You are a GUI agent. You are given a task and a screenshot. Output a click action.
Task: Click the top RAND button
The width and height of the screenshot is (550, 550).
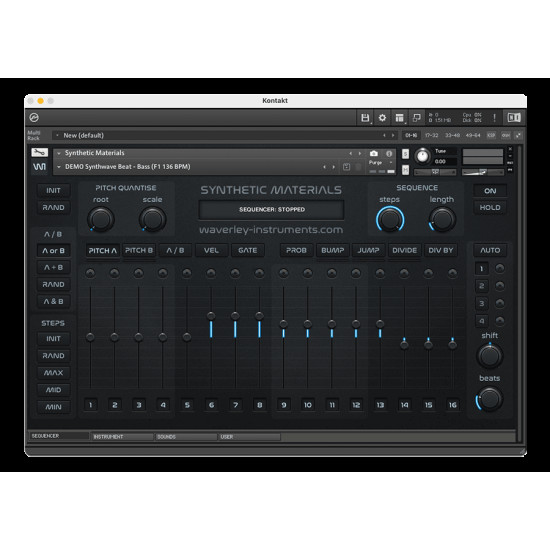pos(54,208)
